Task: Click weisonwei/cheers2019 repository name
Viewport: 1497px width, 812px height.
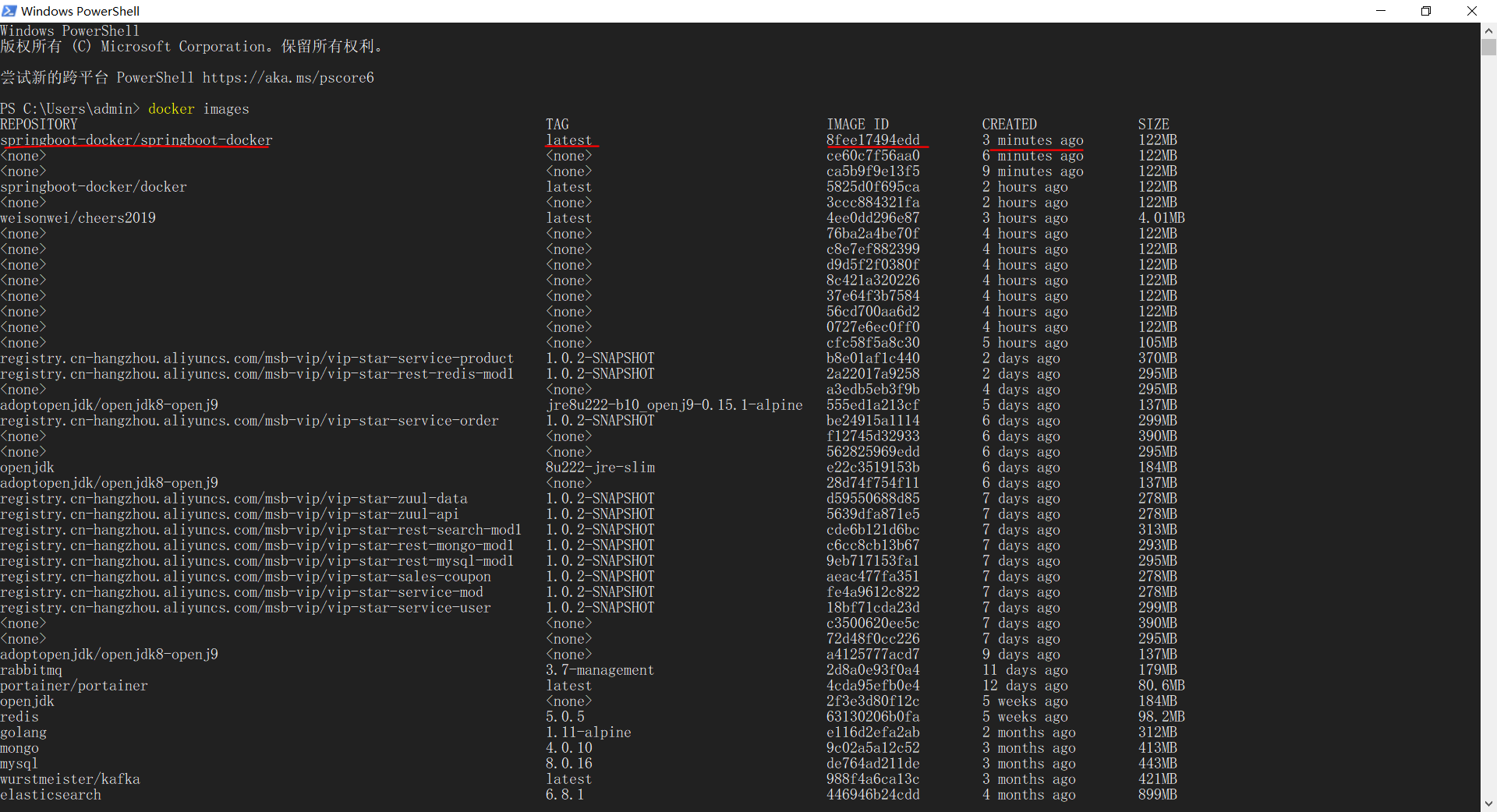Action: pos(78,218)
